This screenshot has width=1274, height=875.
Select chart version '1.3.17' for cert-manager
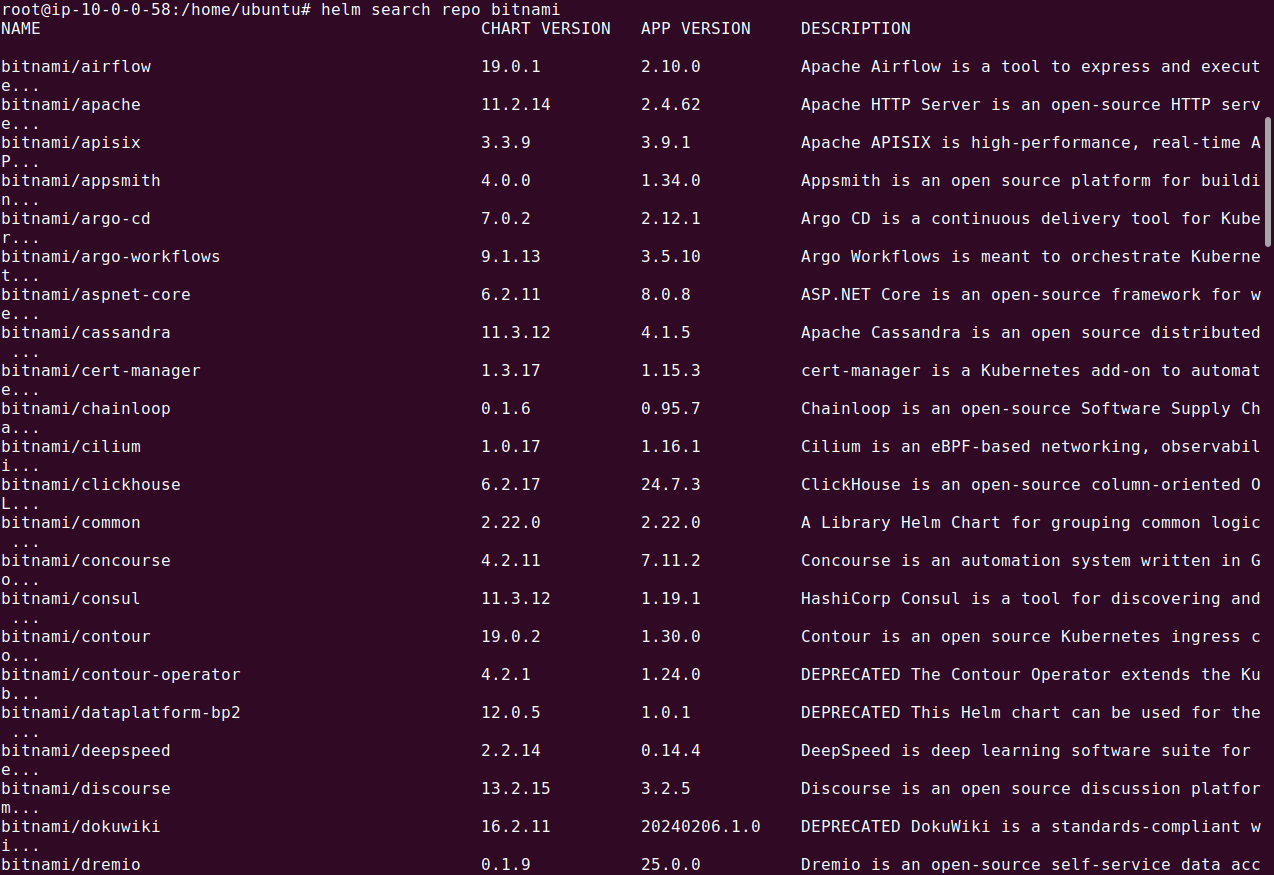coord(511,371)
